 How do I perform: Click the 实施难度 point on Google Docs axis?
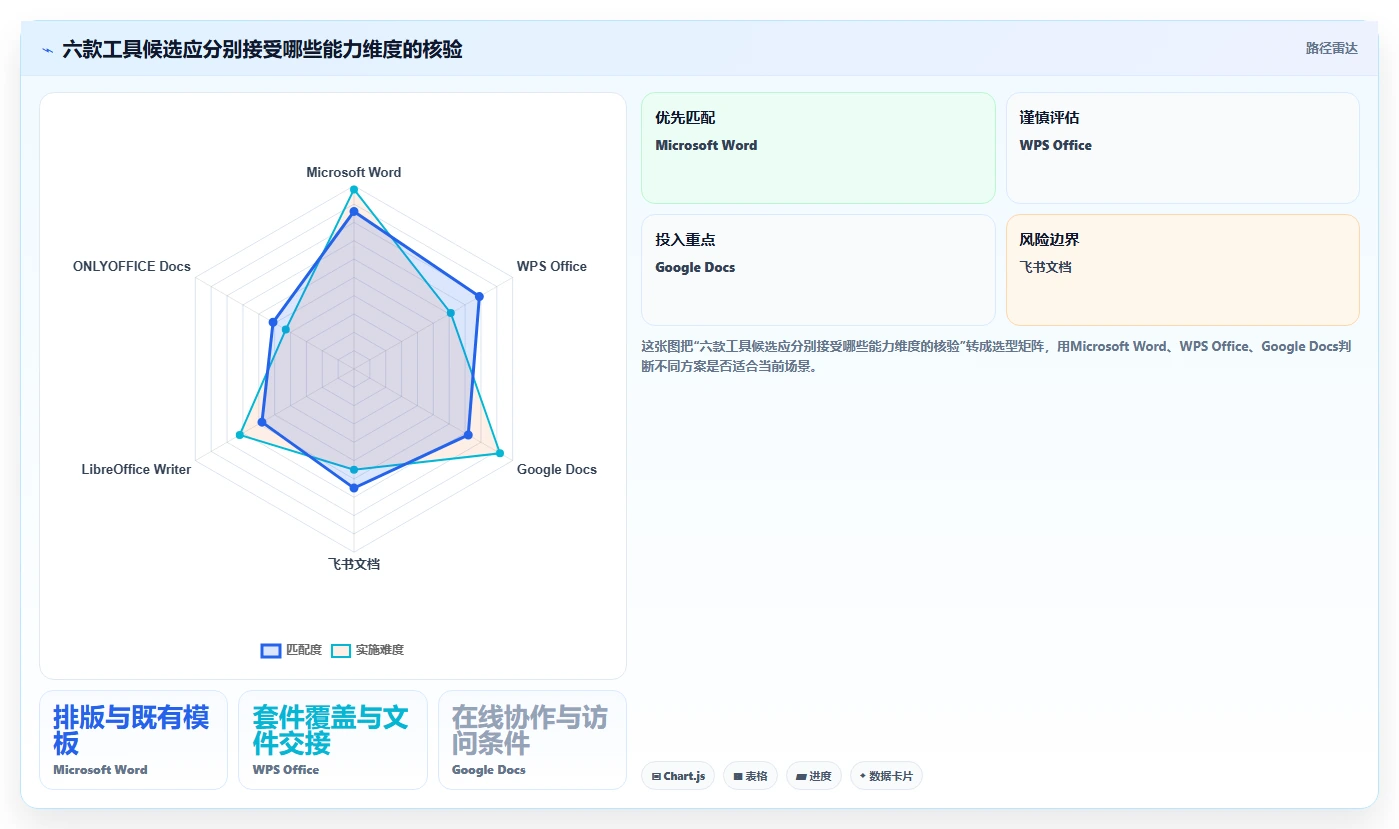500,454
